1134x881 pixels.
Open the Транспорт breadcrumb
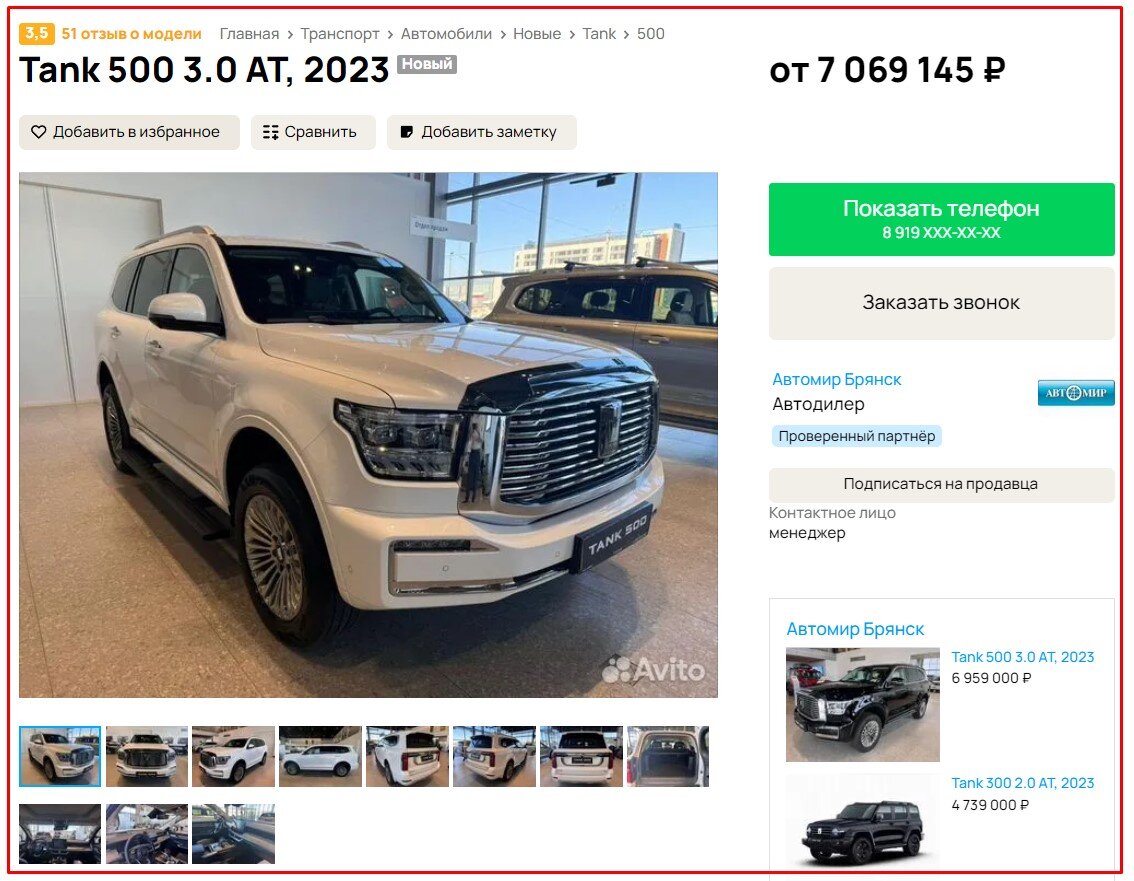pyautogui.click(x=340, y=34)
